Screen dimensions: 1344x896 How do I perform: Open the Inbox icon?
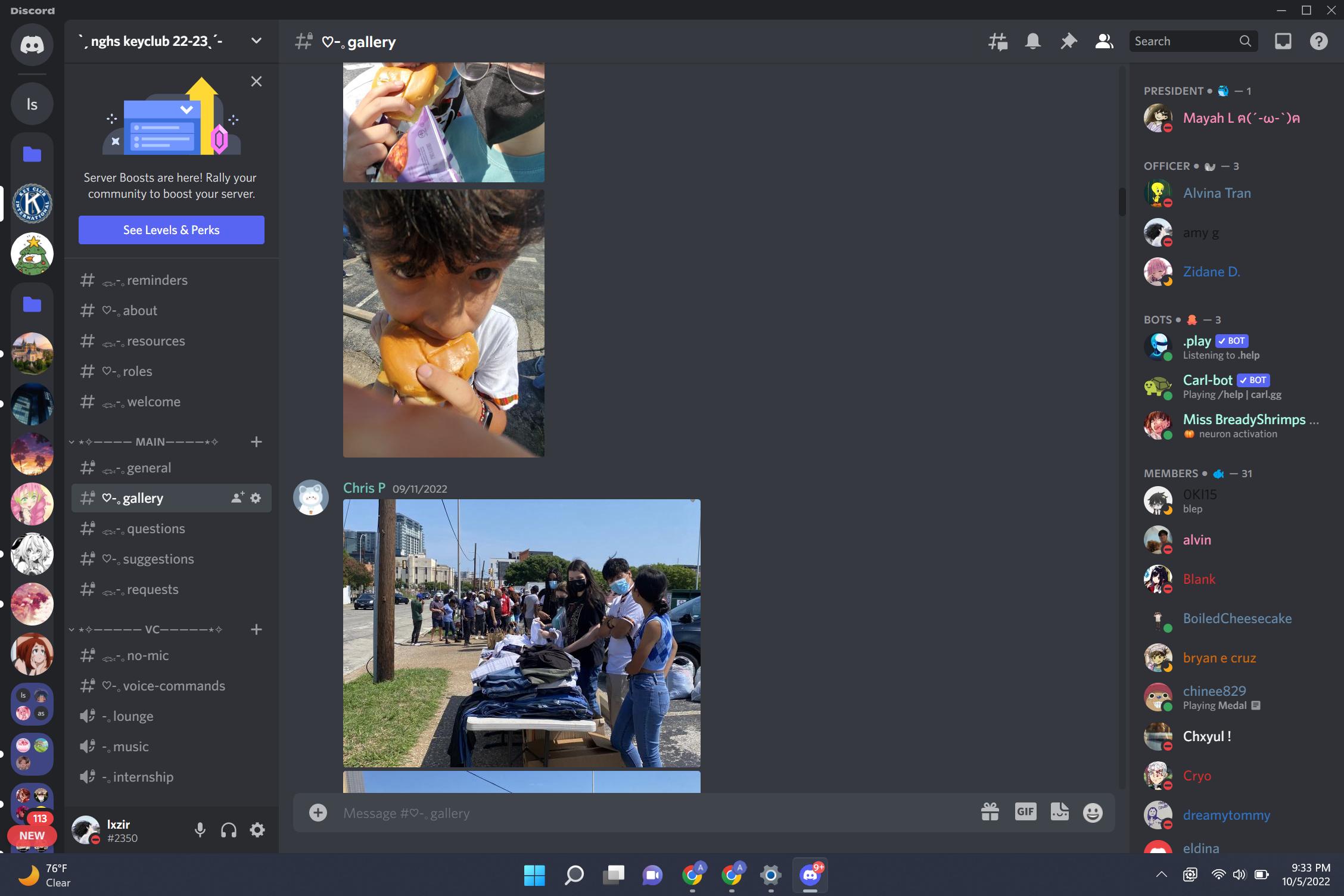[x=1283, y=41]
